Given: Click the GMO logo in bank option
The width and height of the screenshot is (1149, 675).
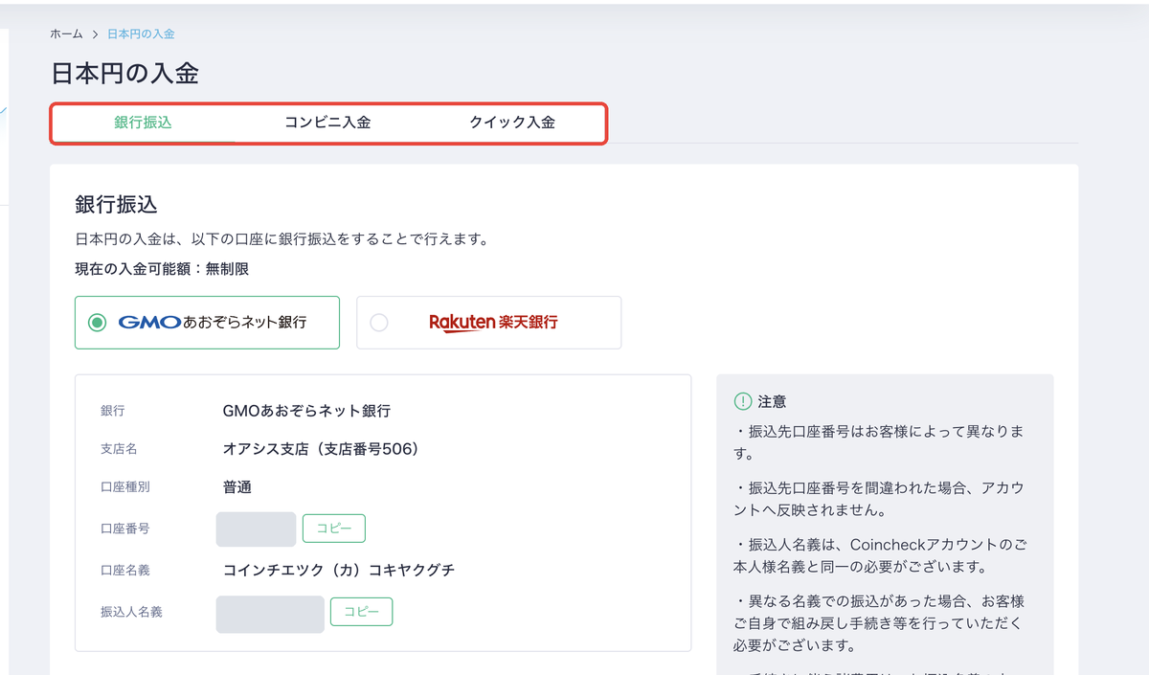Looking at the screenshot, I should [149, 322].
